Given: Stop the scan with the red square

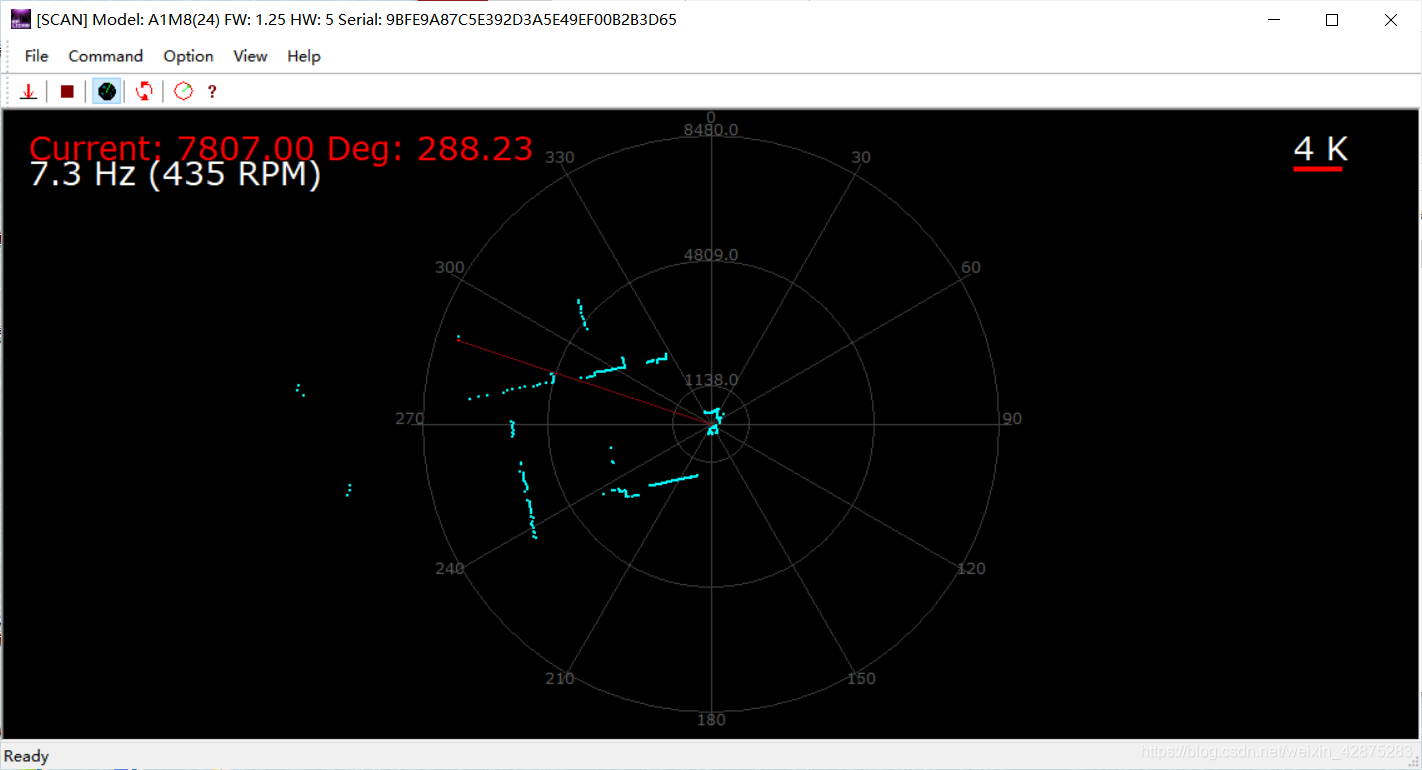Looking at the screenshot, I should [67, 91].
